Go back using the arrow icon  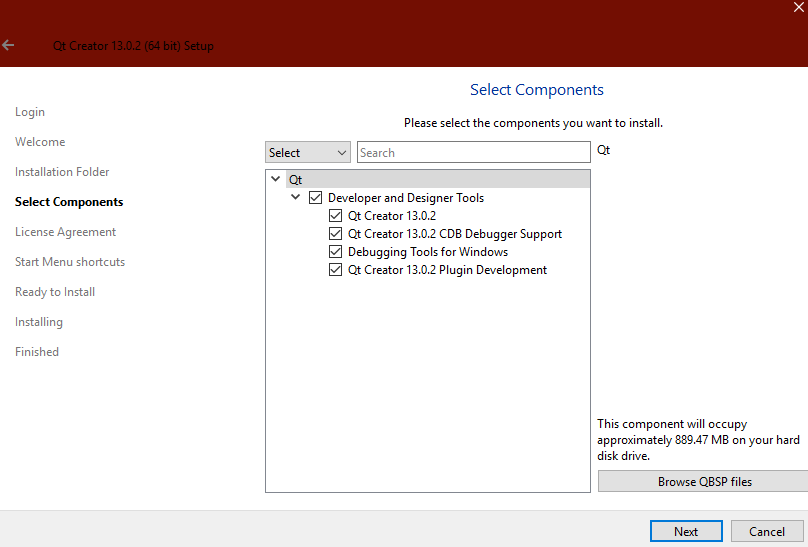(x=8, y=45)
